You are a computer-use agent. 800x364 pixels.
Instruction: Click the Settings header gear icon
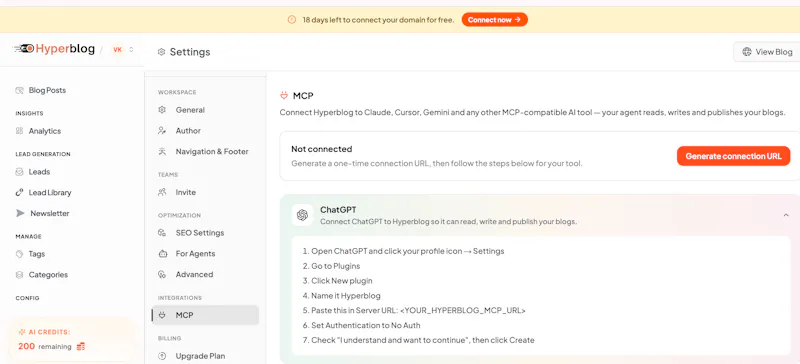(162, 52)
